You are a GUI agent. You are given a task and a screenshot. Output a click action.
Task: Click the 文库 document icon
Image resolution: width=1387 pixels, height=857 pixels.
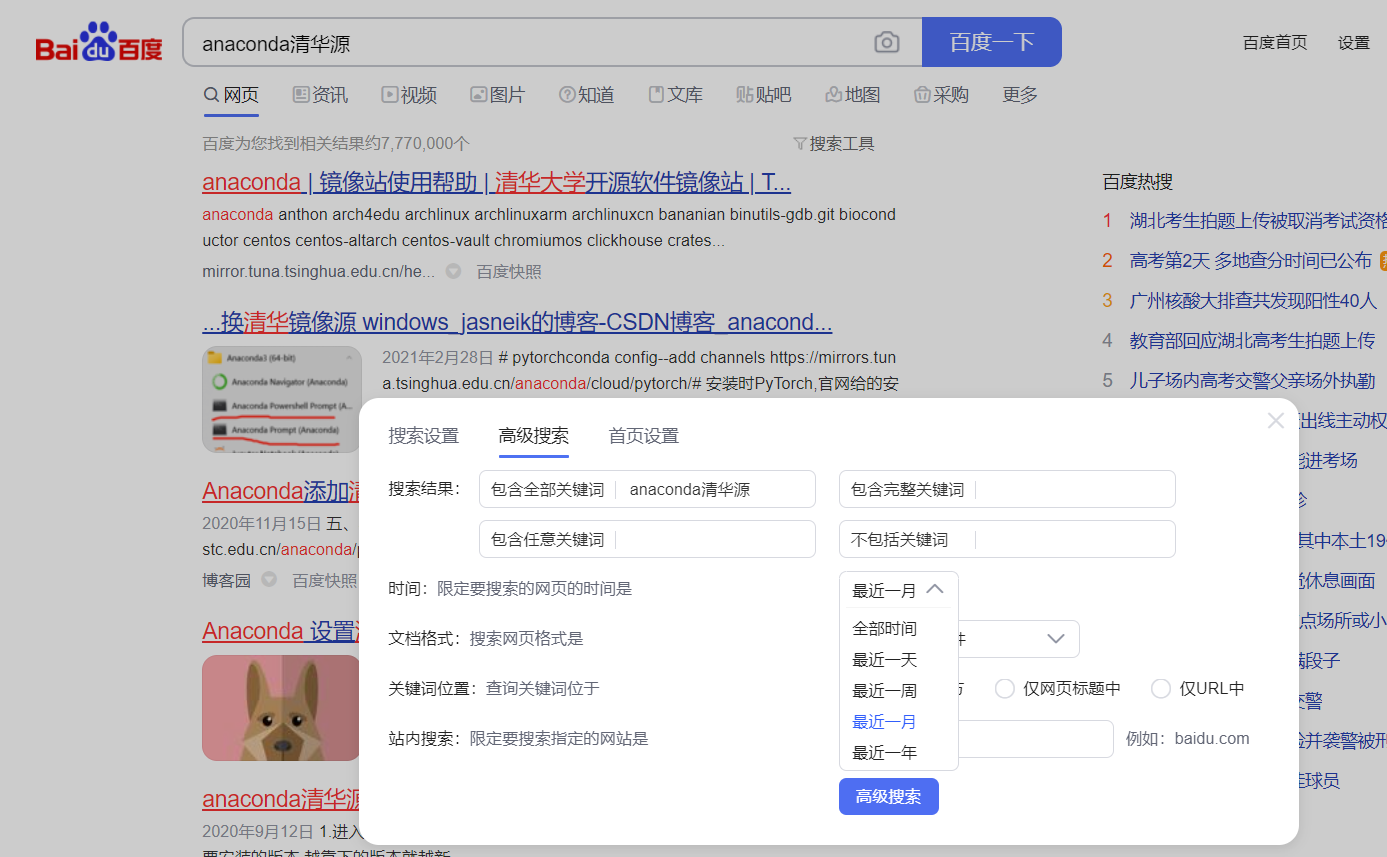point(657,95)
